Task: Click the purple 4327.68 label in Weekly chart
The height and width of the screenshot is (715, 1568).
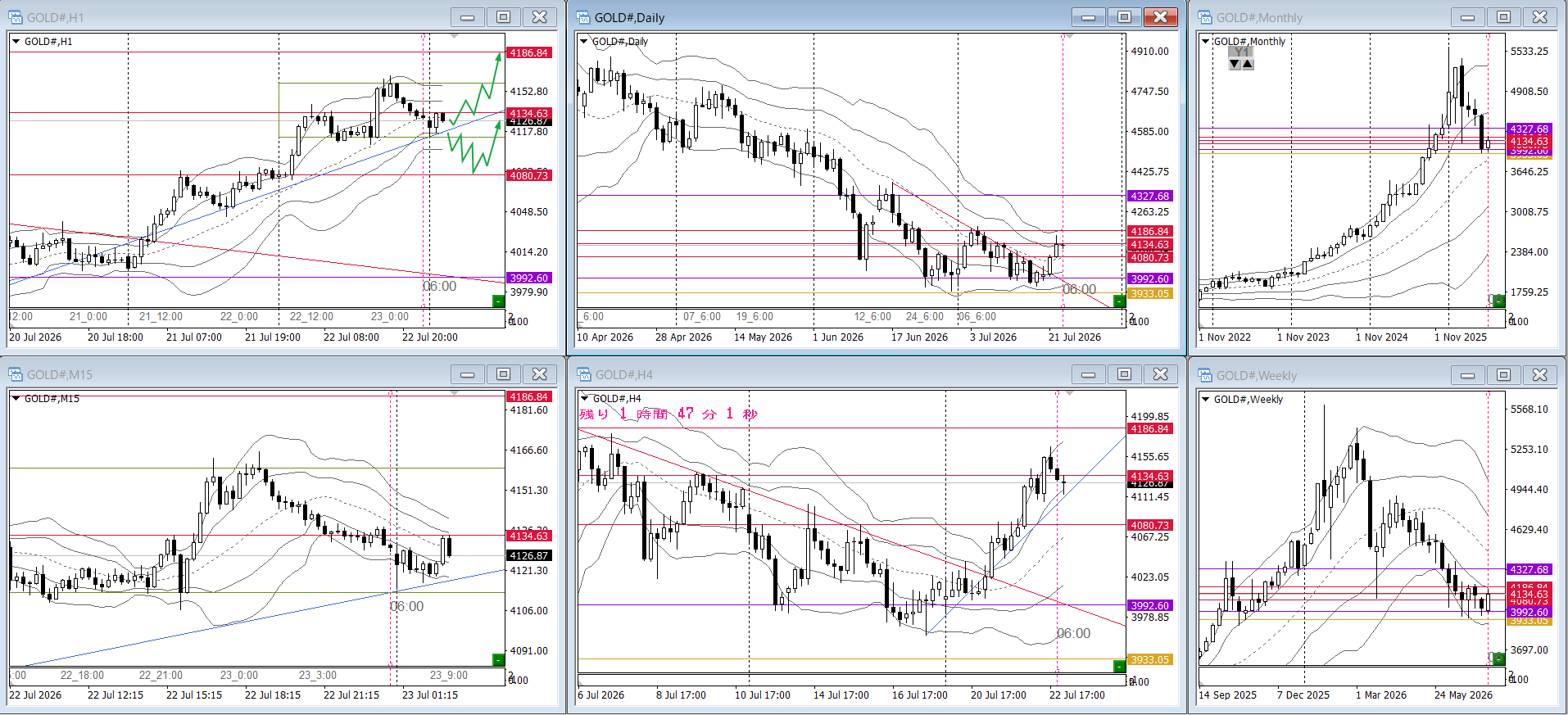Action: 1529,569
